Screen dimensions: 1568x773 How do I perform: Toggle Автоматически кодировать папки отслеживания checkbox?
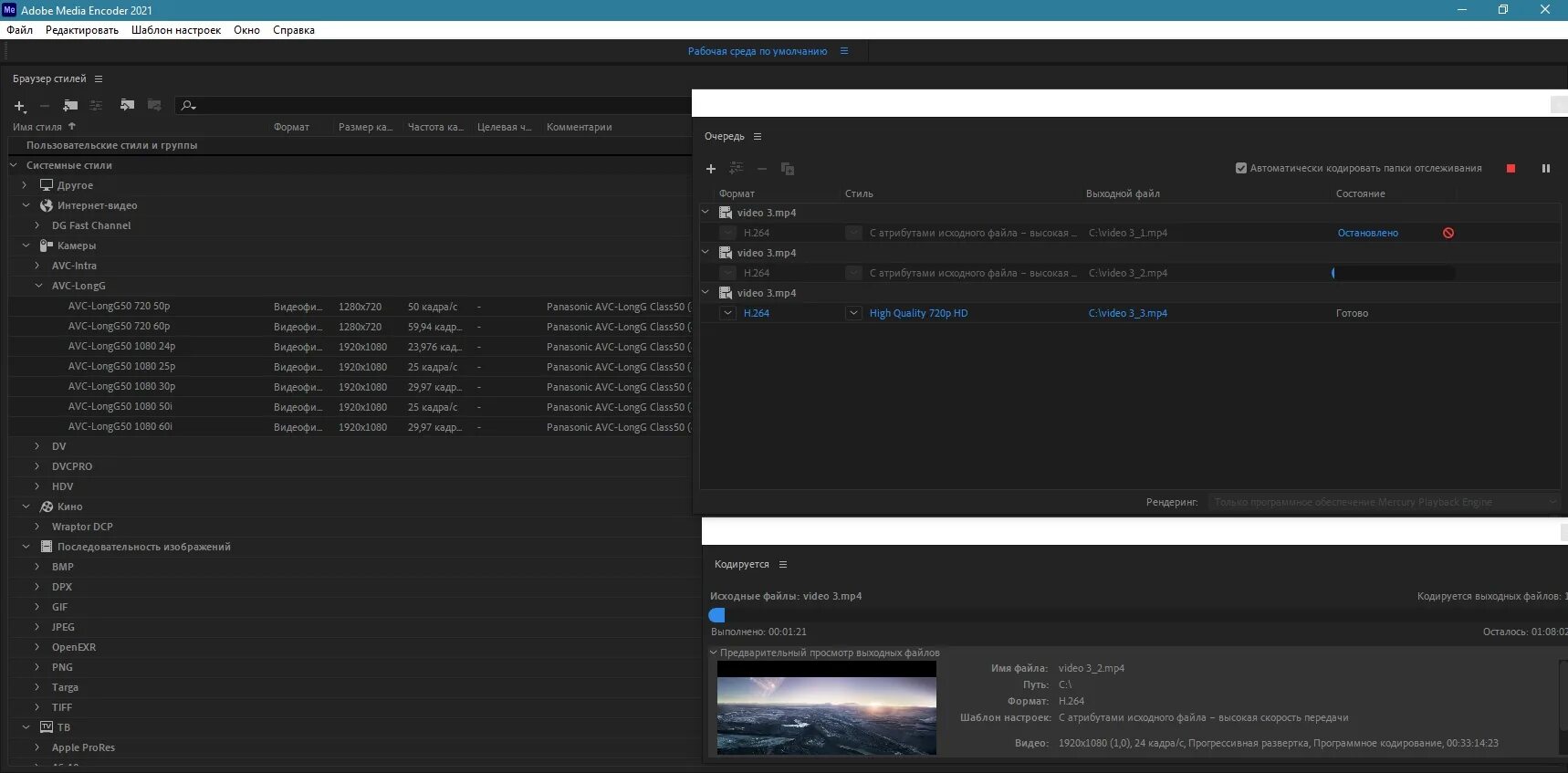[x=1241, y=168]
